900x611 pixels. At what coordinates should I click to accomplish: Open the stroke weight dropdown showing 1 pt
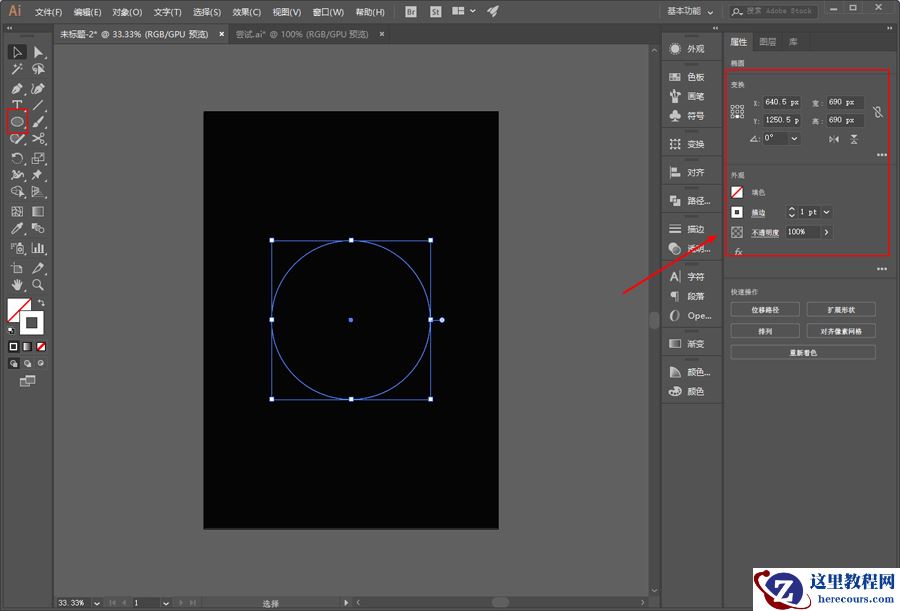click(x=827, y=211)
